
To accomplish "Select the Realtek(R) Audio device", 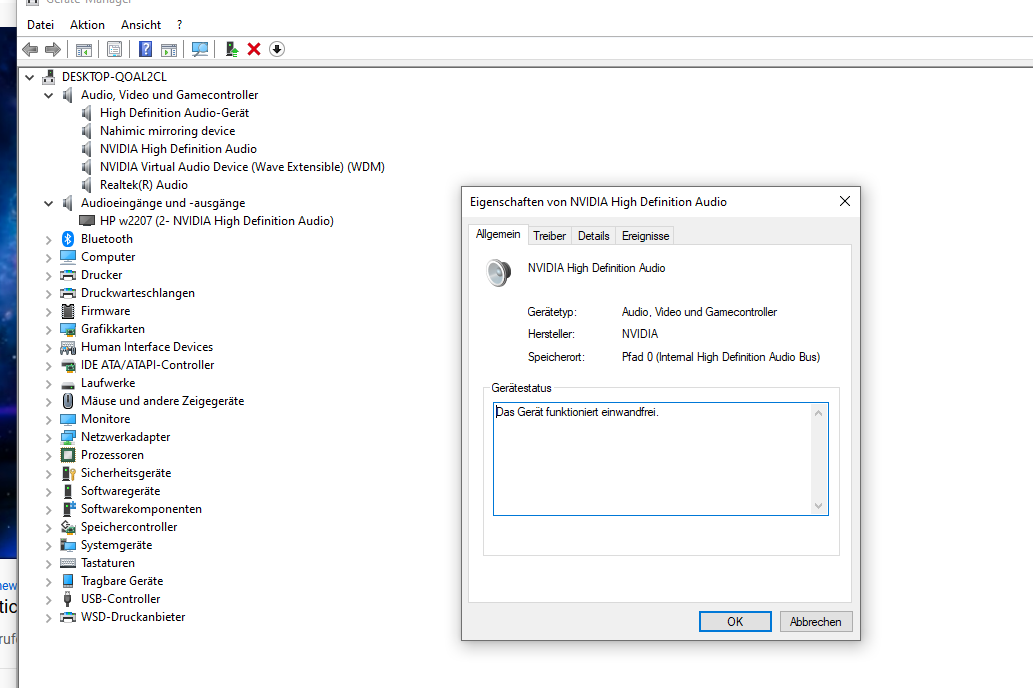I will [144, 185].
